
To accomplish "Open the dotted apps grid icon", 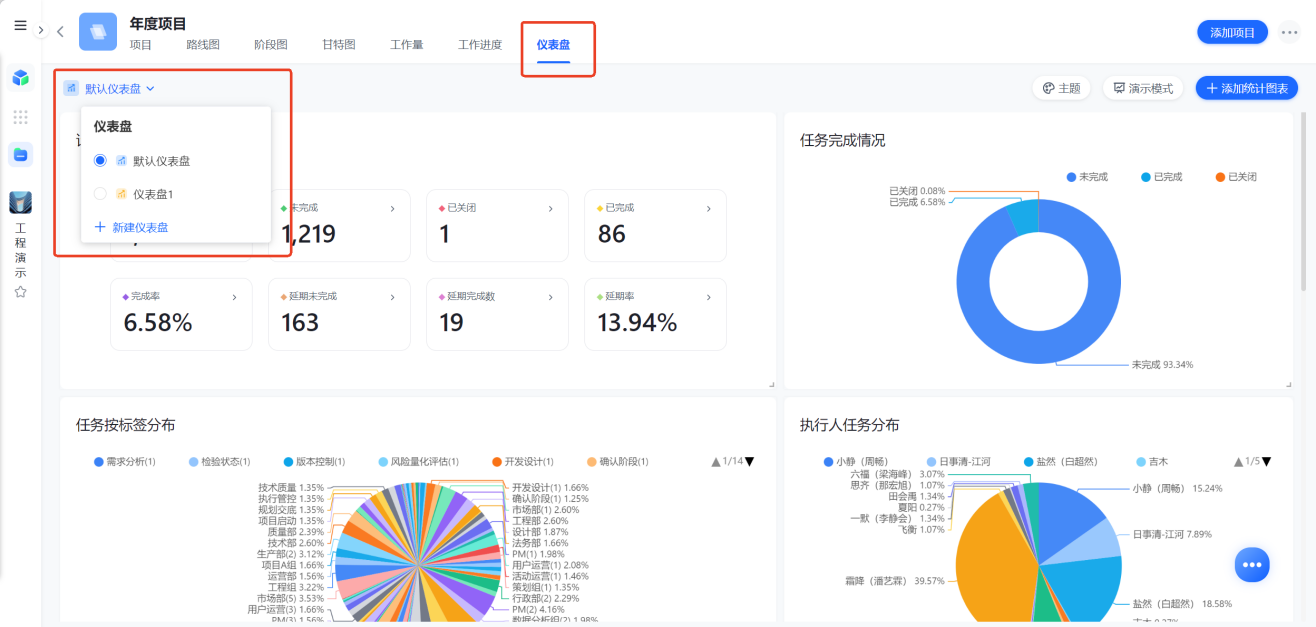I will point(20,117).
